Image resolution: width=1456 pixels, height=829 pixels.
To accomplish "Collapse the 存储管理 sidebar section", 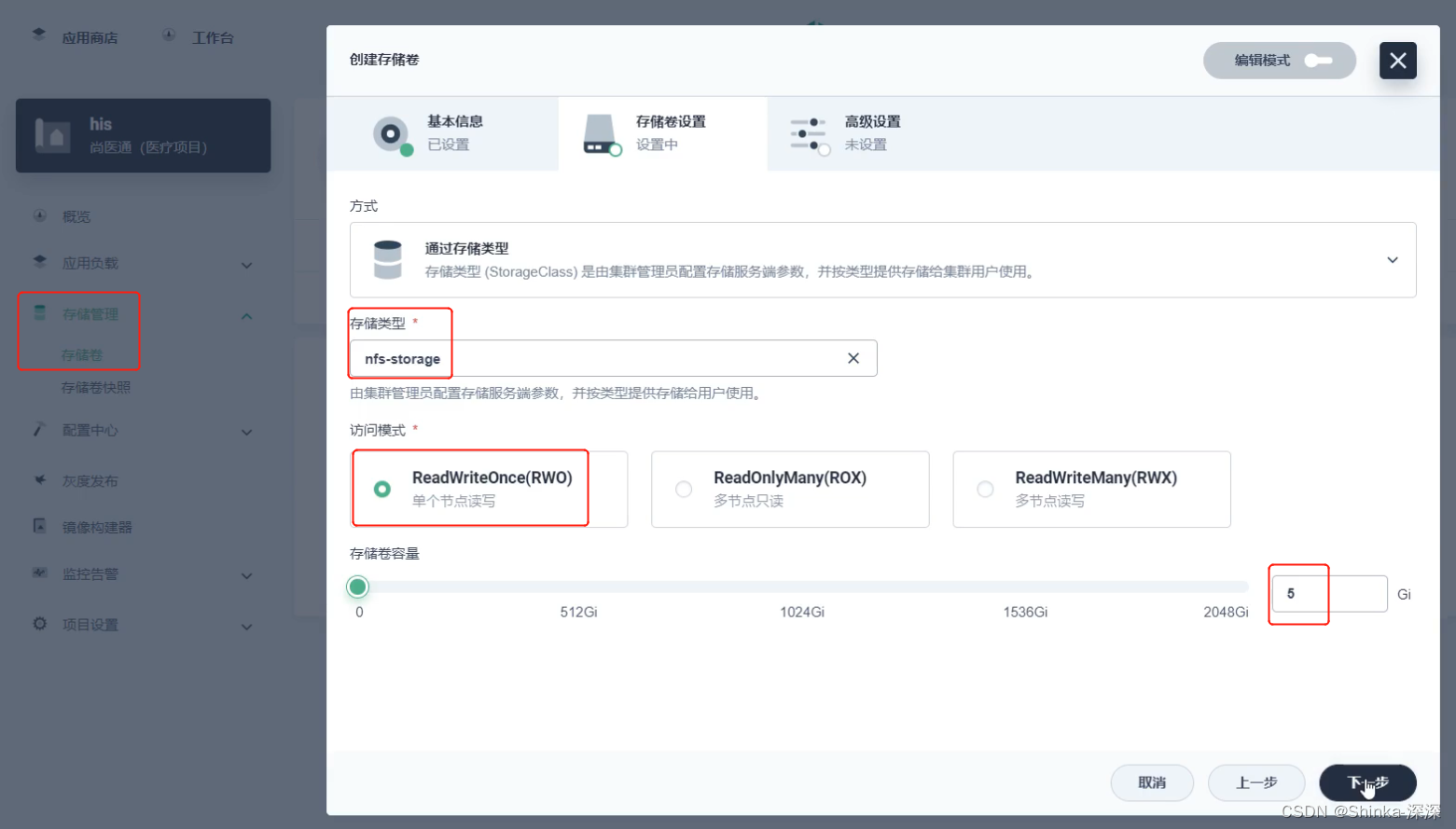I will tap(246, 316).
